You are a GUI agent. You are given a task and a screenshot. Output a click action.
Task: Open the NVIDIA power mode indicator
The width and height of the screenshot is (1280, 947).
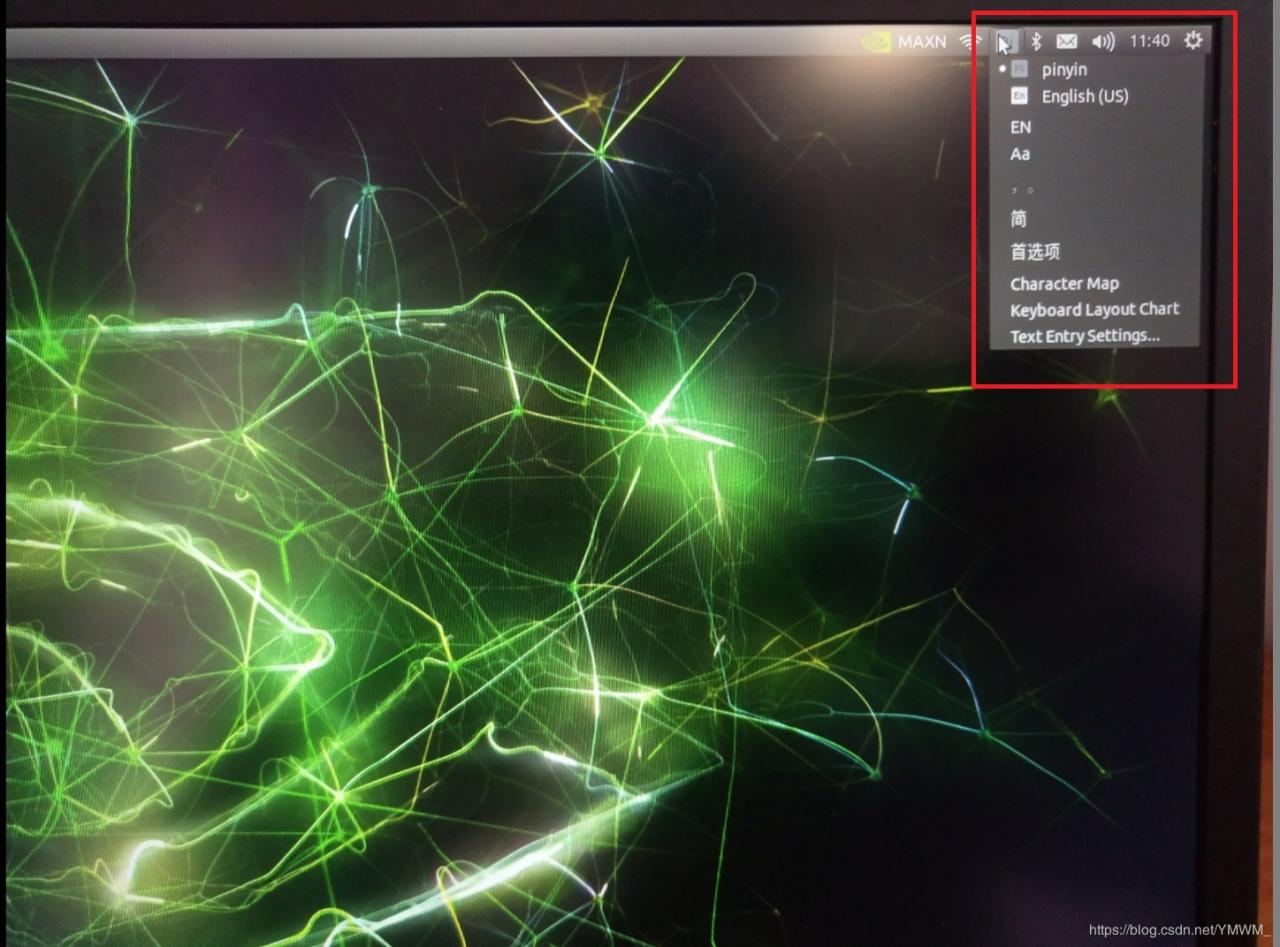tap(876, 42)
